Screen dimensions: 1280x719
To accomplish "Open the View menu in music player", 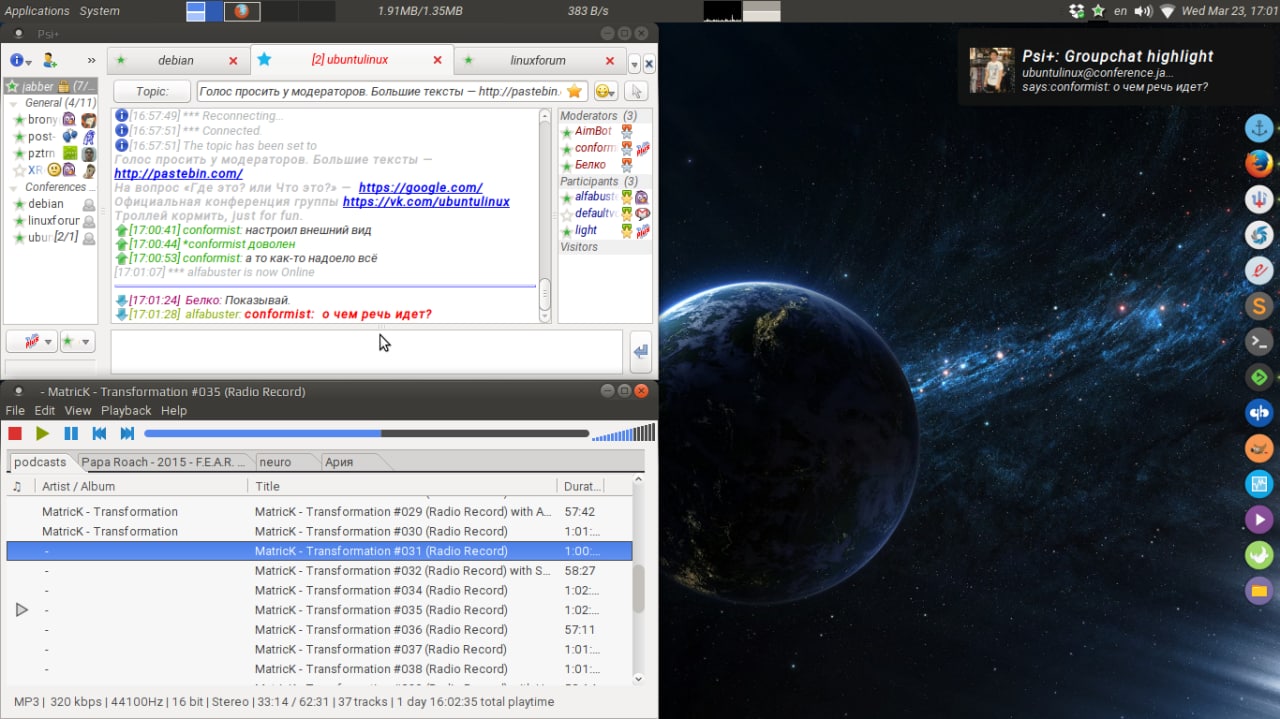I will point(78,410).
